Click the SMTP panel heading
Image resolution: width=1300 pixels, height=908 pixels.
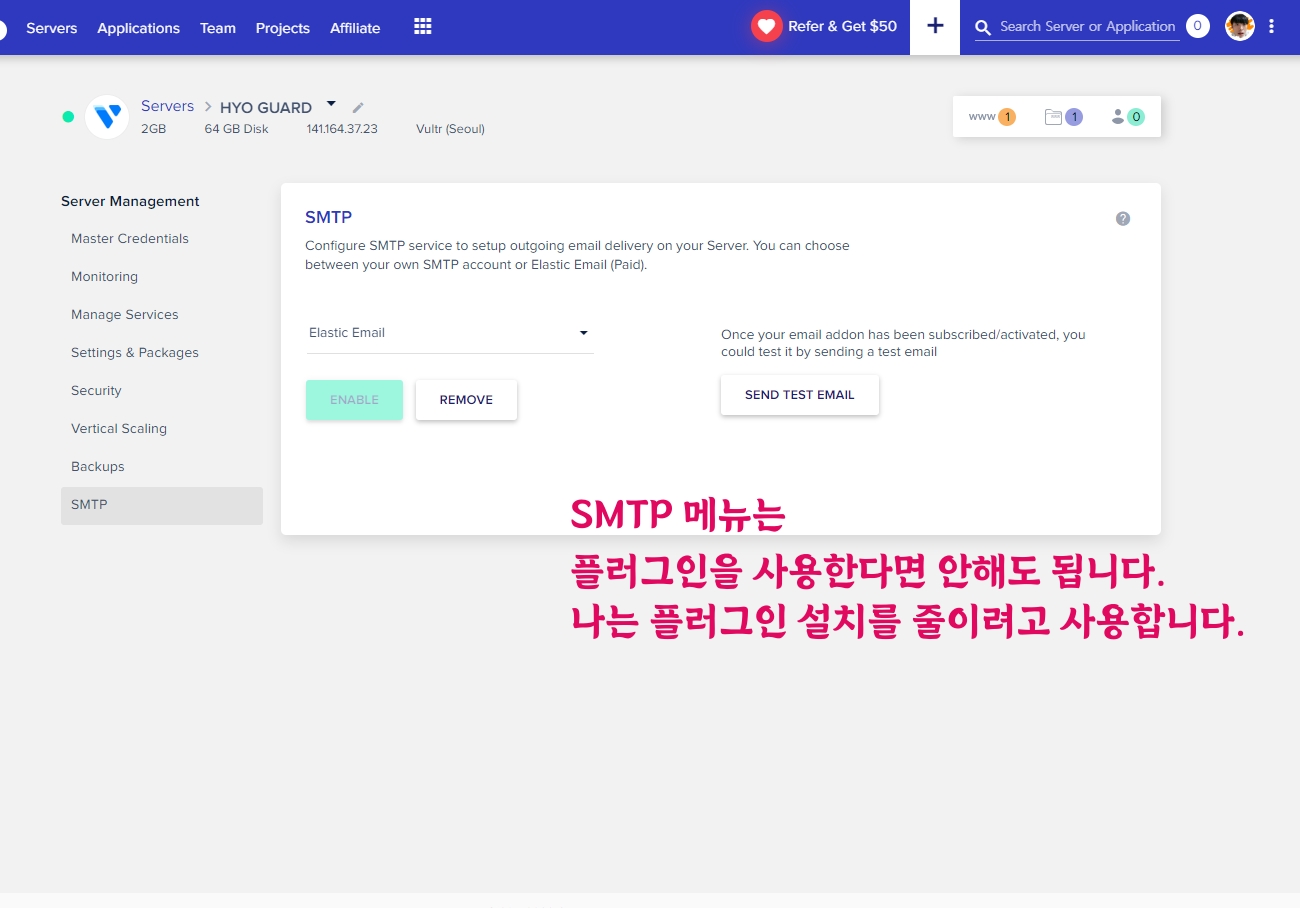click(328, 217)
